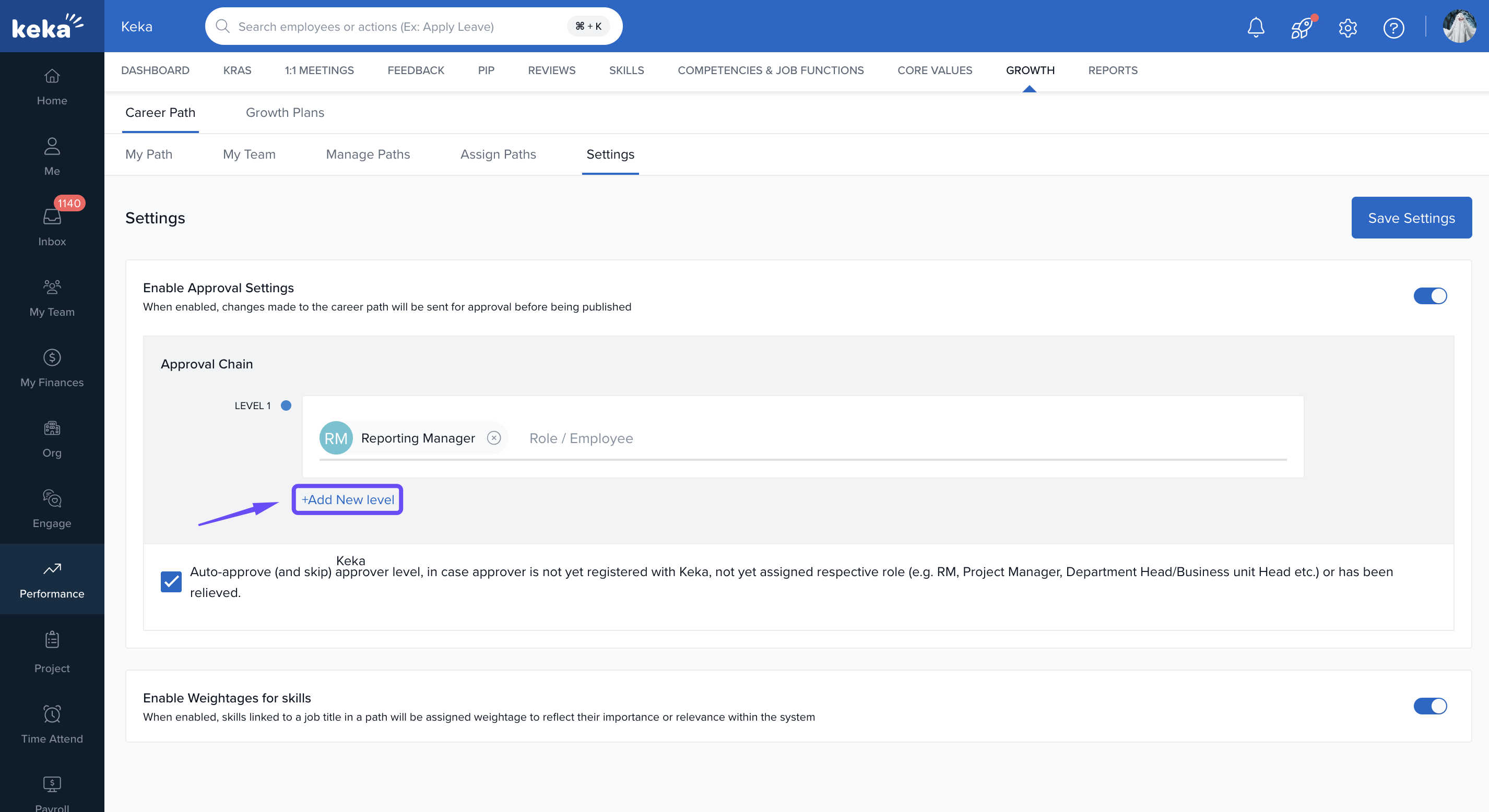Remove Reporting Manager approver chip
This screenshot has width=1489, height=812.
(494, 438)
